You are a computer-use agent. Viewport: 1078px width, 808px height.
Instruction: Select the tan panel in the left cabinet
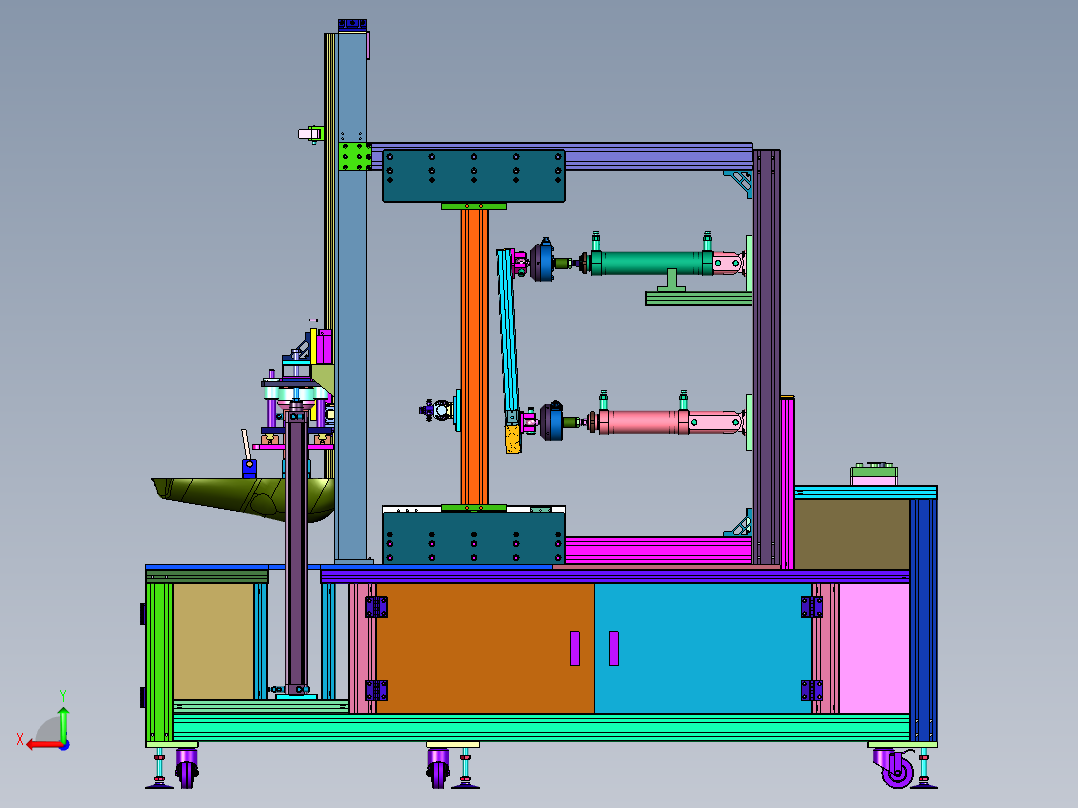click(x=213, y=642)
